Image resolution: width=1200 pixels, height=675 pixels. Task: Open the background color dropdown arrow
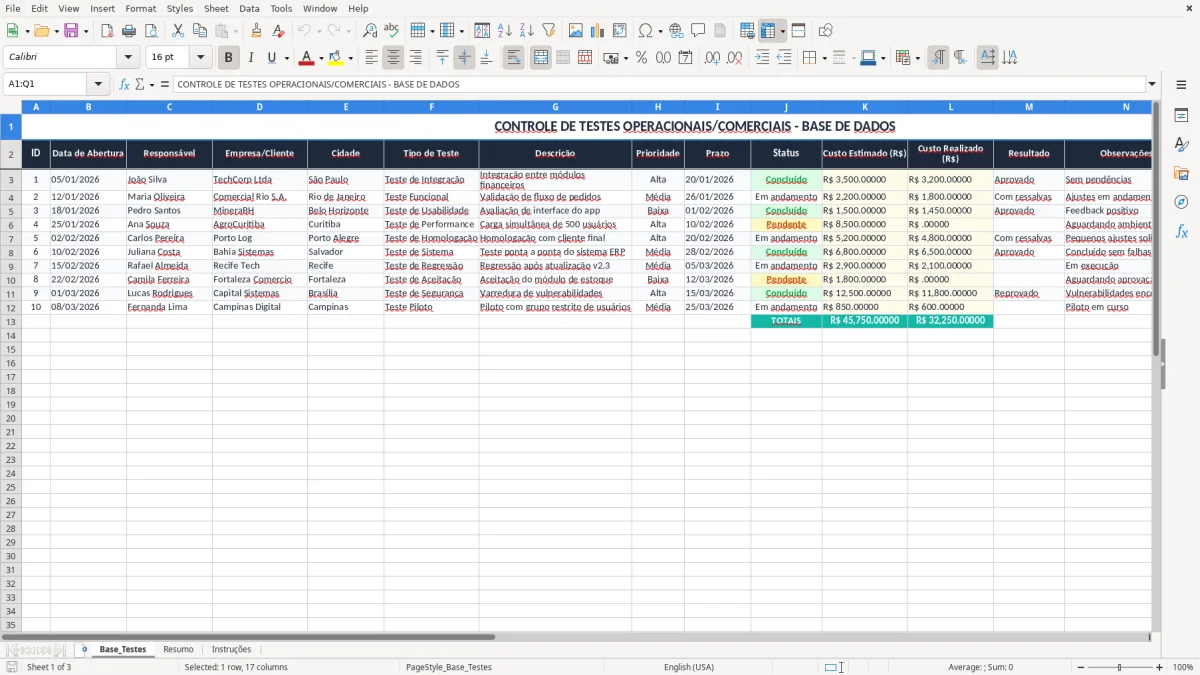pyautogui.click(x=350, y=58)
